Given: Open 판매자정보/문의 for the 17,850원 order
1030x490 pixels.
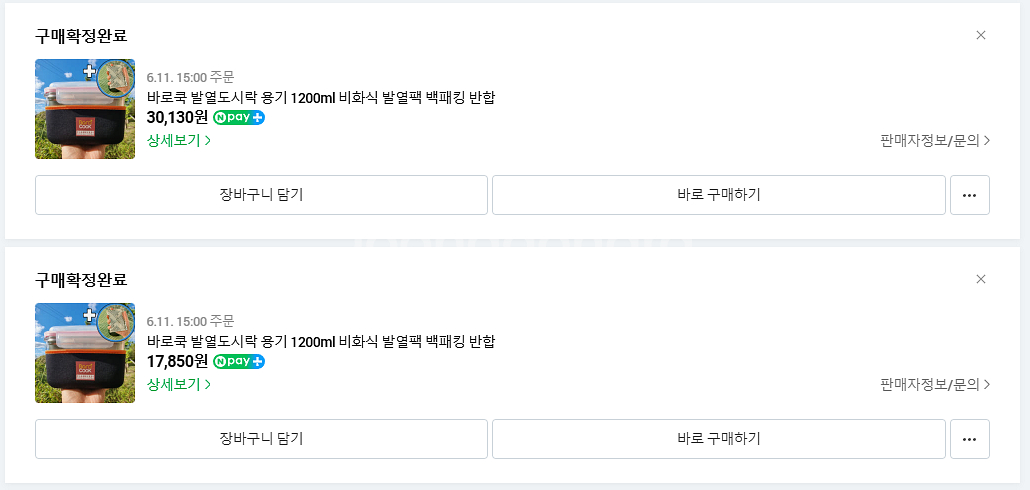Looking at the screenshot, I should coord(935,384).
